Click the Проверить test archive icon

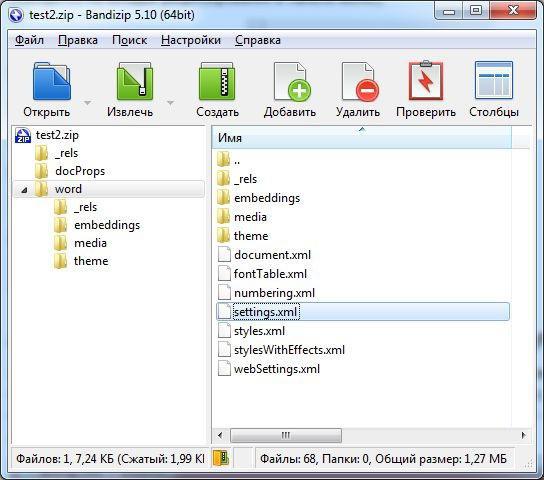tap(426, 80)
